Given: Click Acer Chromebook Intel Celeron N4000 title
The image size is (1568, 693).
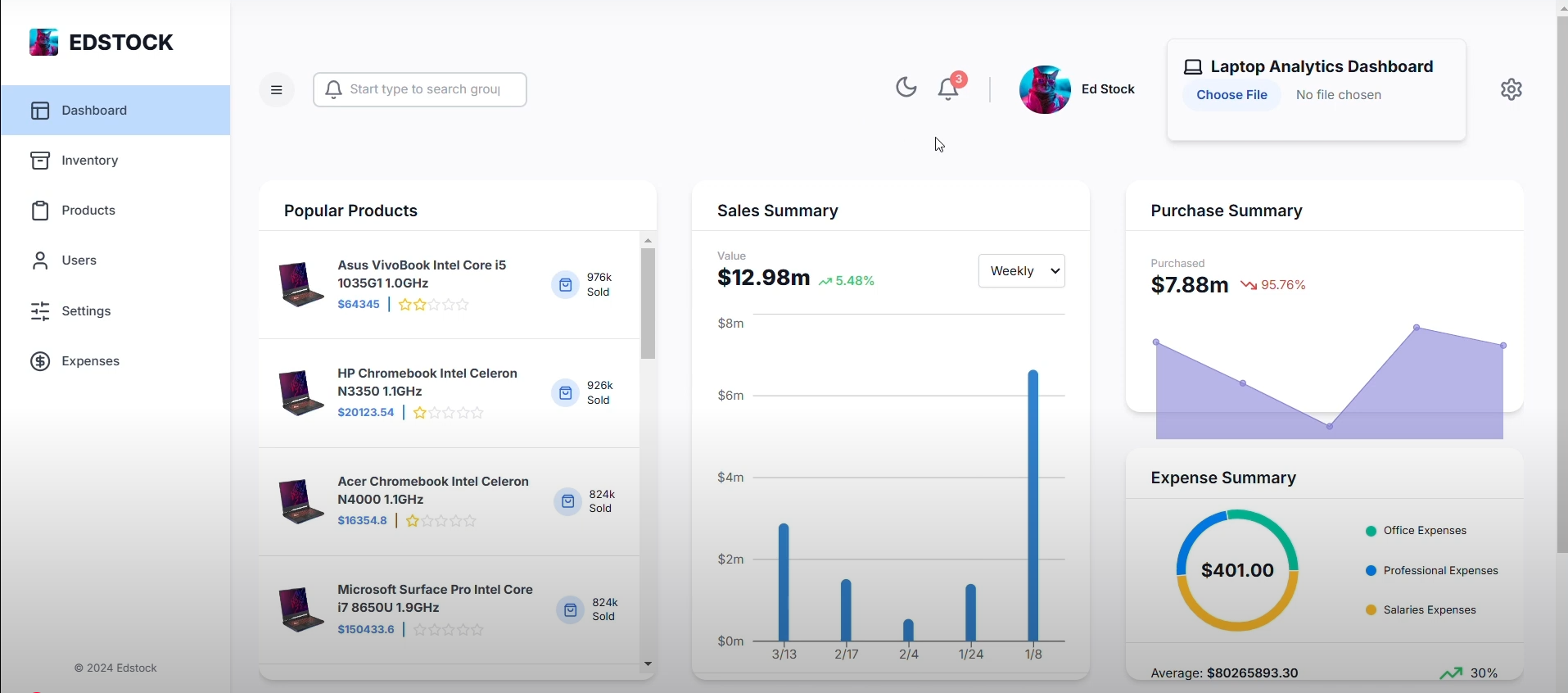Looking at the screenshot, I should (433, 491).
